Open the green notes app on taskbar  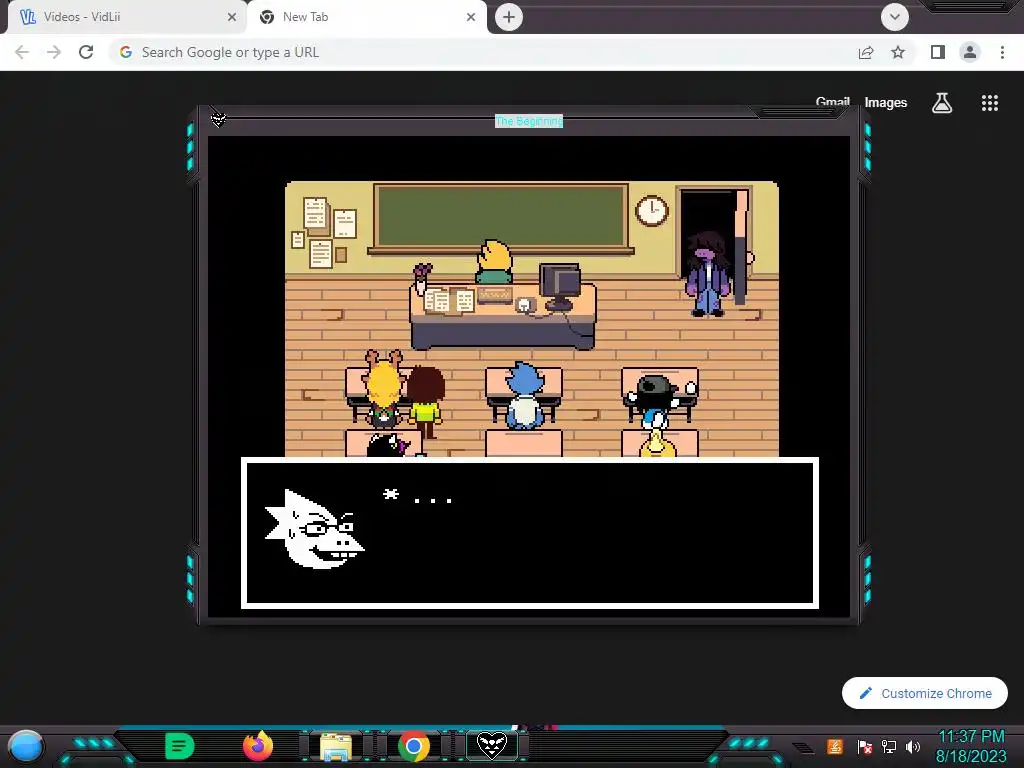(180, 746)
